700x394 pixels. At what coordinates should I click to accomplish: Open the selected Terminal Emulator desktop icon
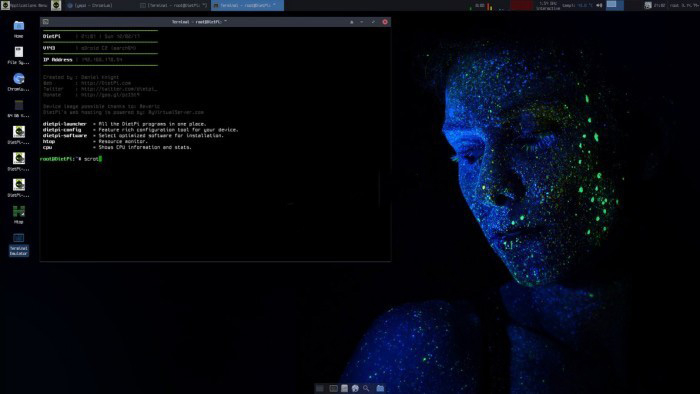[x=19, y=245]
